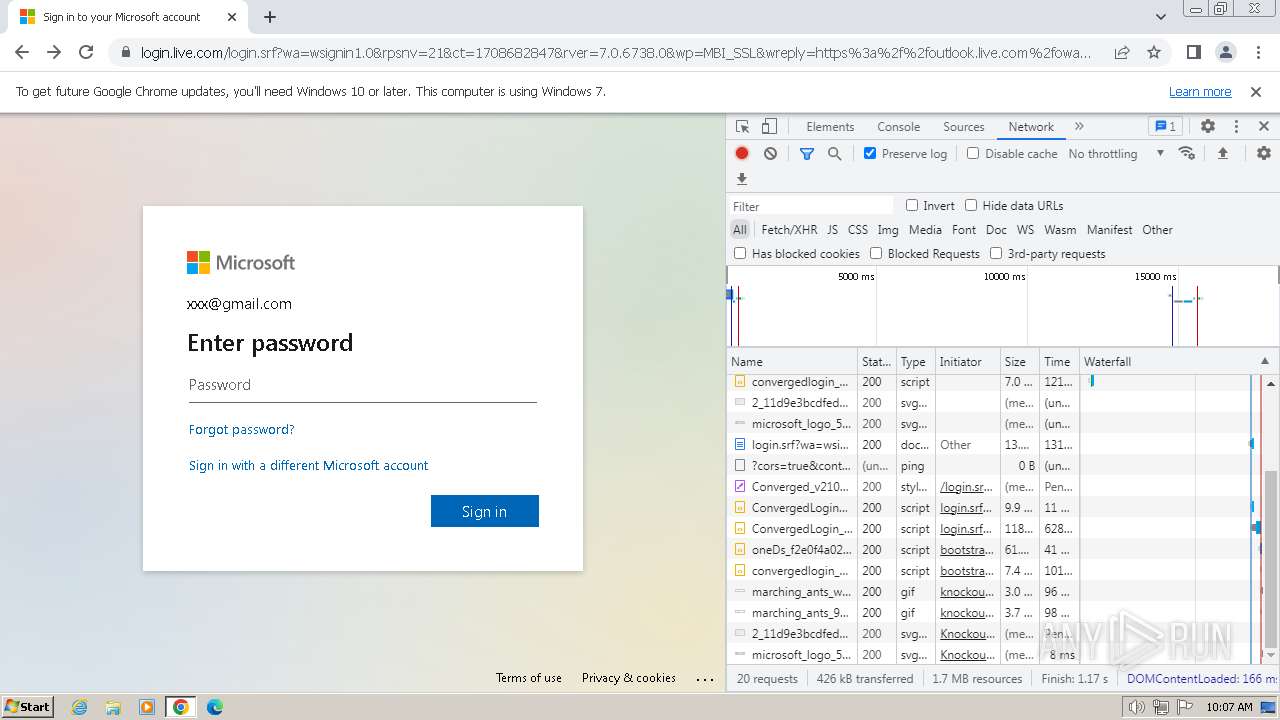Stop recording network log red button
Viewport: 1280px width, 720px height.
pyautogui.click(x=742, y=153)
